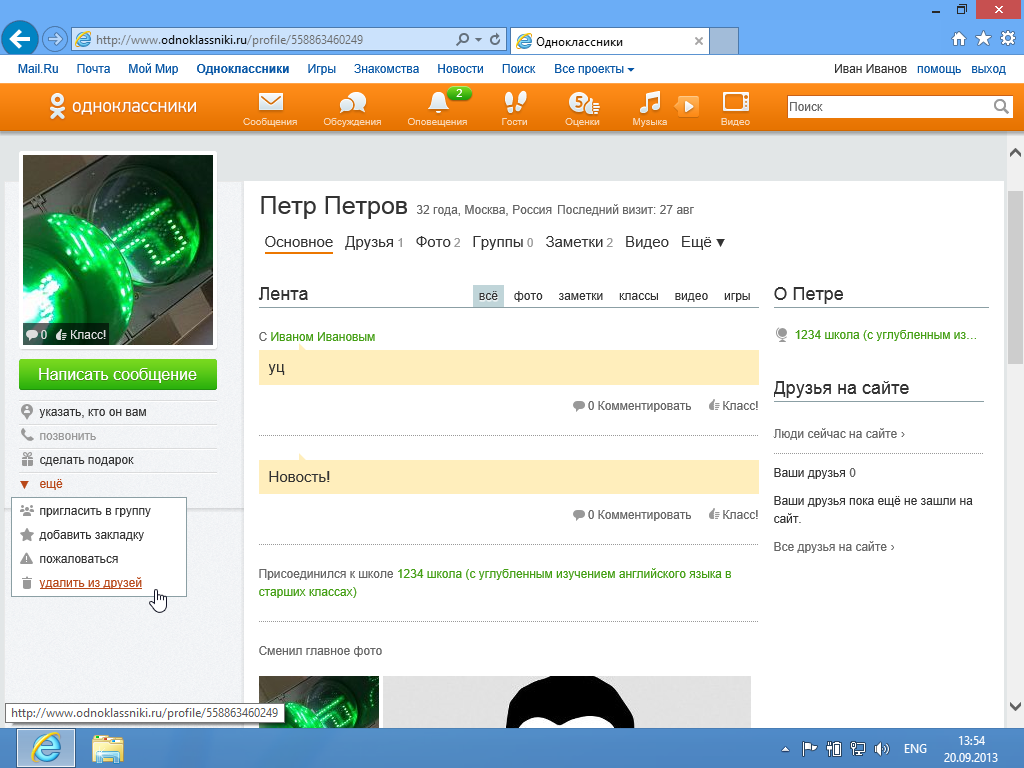Open the Музыка note icon
The height and width of the screenshot is (768, 1024).
coord(649,108)
